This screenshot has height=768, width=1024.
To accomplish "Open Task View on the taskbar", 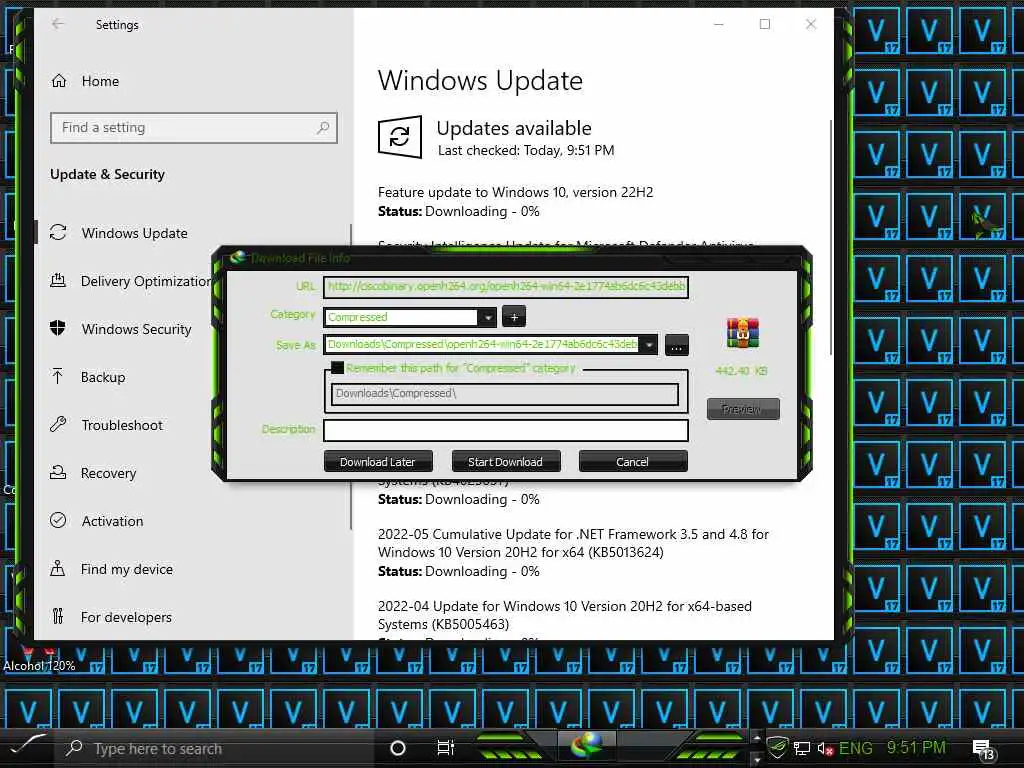I will pos(445,748).
